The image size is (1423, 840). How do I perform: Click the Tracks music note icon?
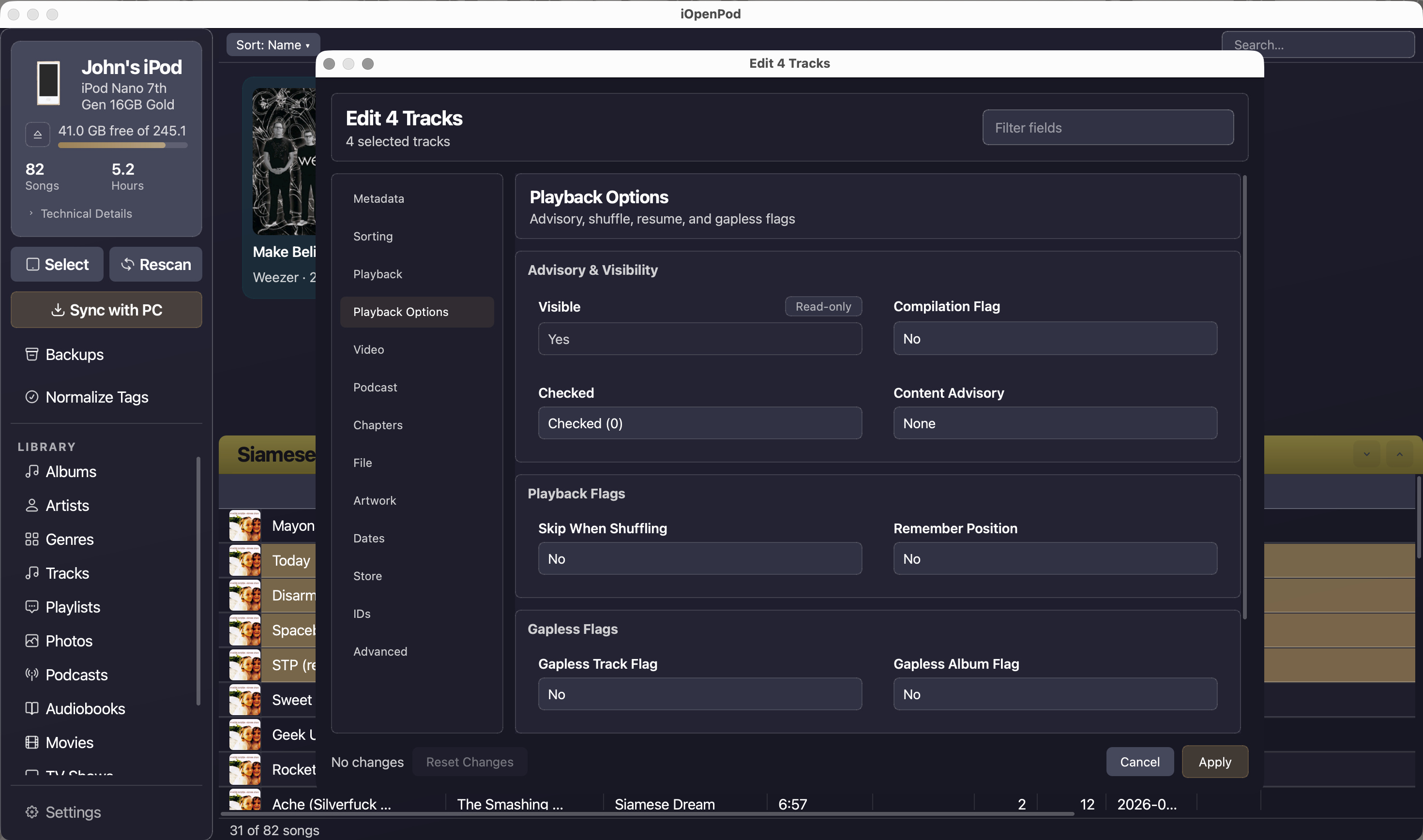[31, 573]
